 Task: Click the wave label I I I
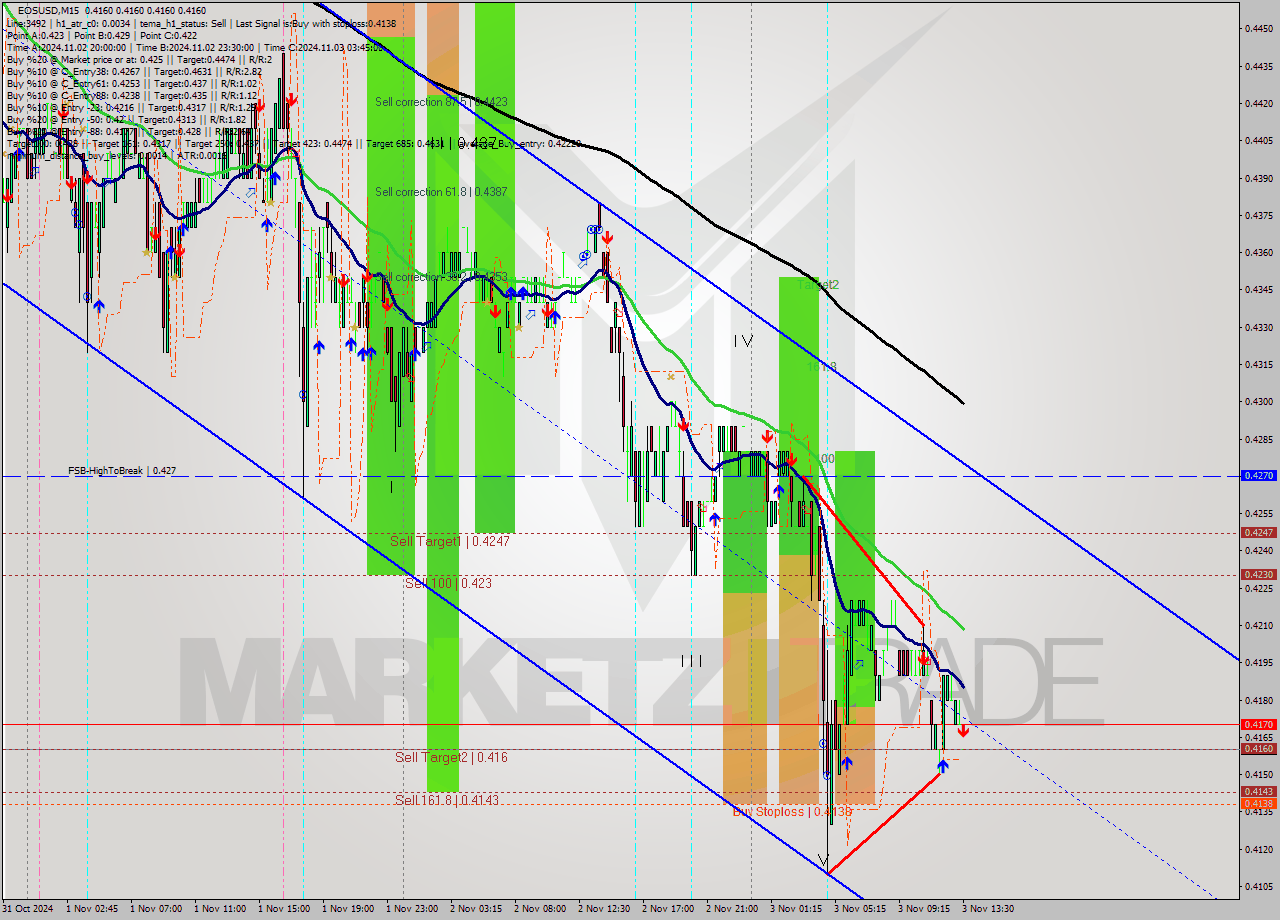691,661
